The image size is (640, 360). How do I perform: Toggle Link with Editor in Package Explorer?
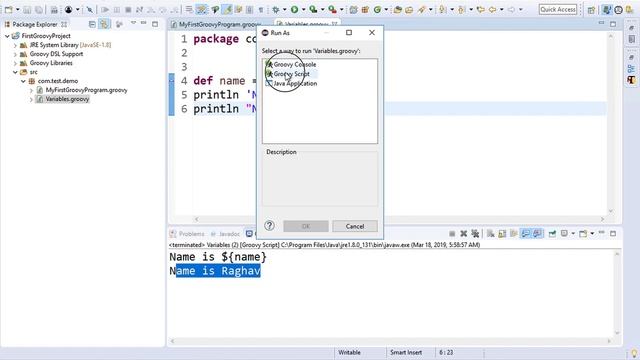pos(104,24)
